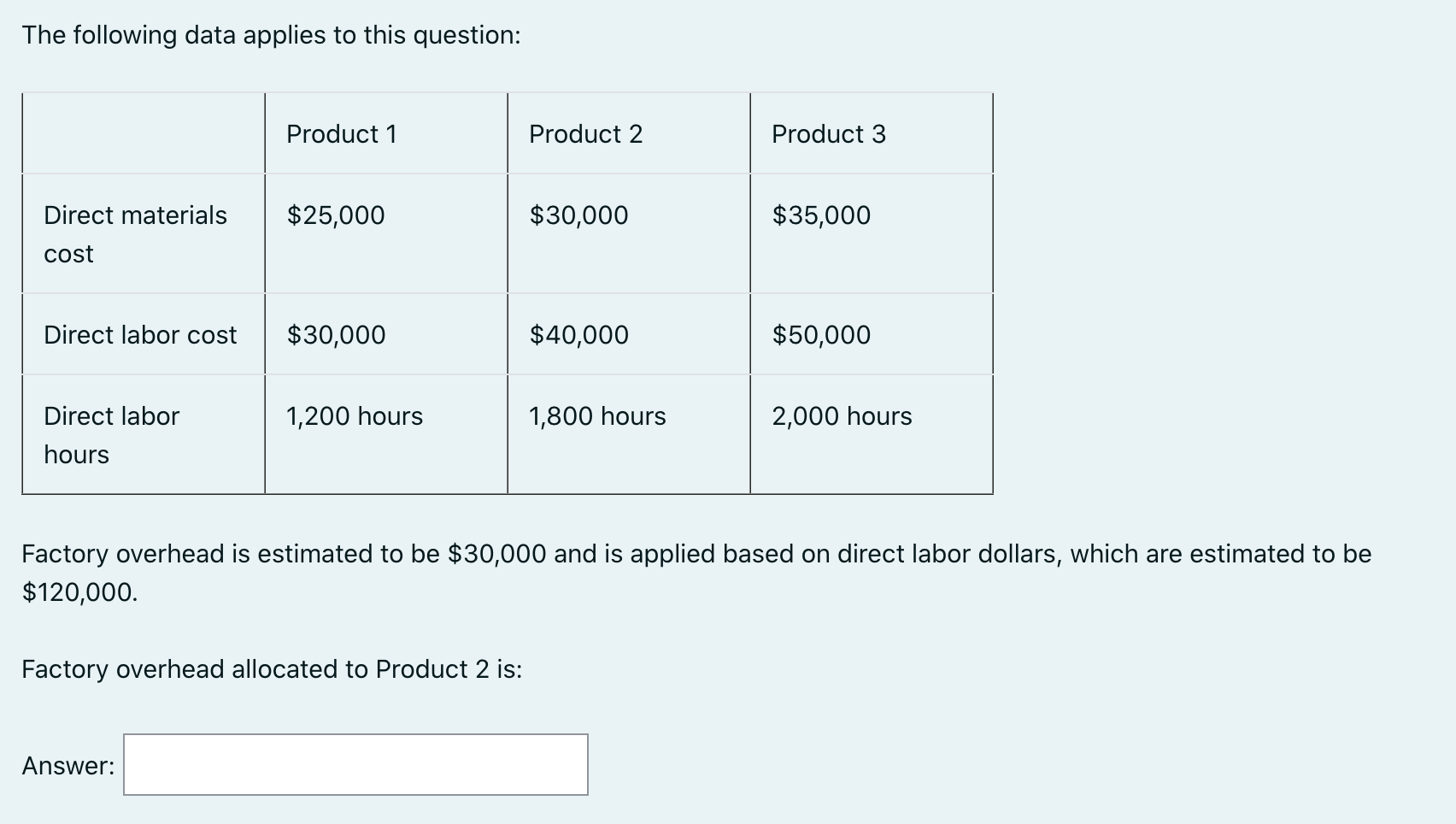Select the $35,000 cell under Product 3
This screenshot has height=824, width=1456.
click(x=820, y=215)
